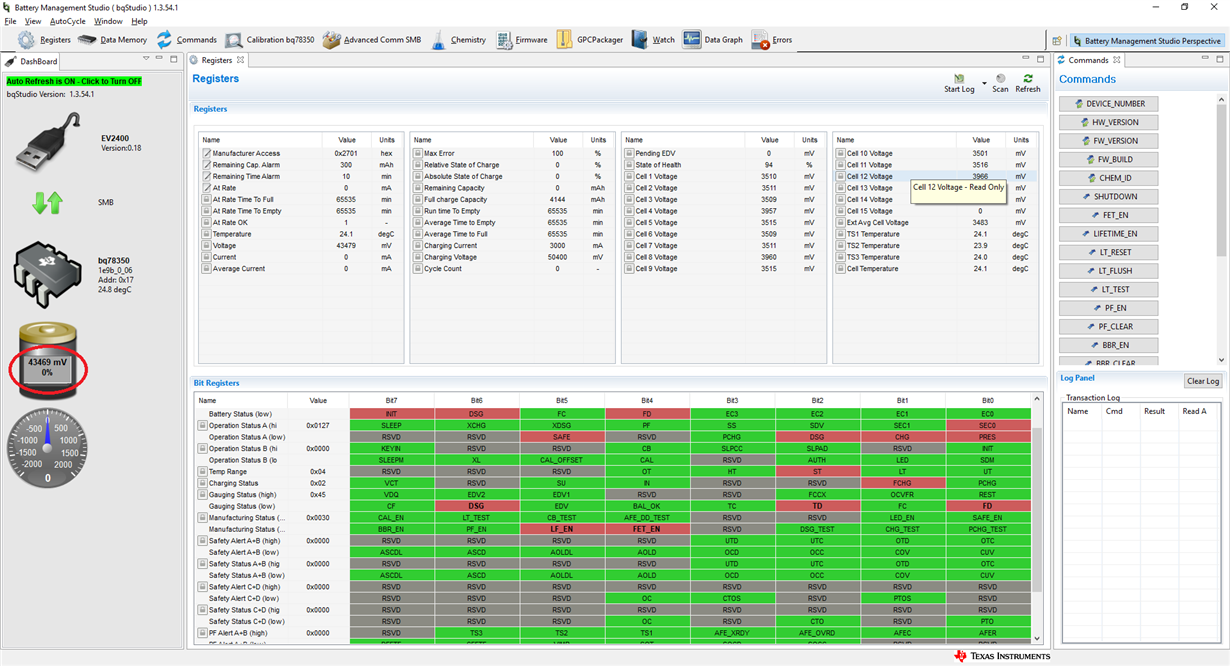Click lock icon beside Temp Range
The height and width of the screenshot is (666, 1230).
[x=203, y=471]
